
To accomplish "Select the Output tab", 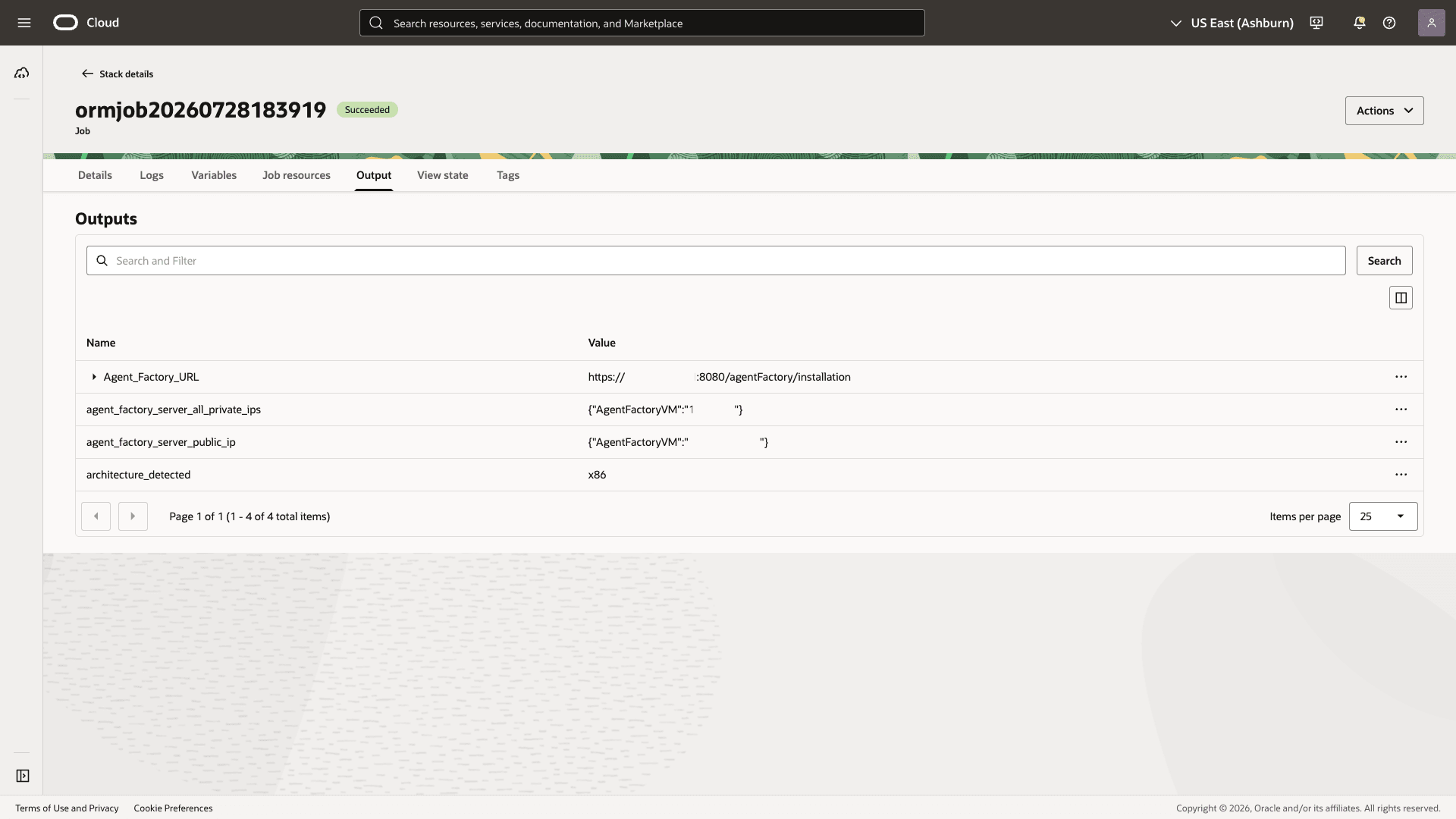I will click(x=374, y=175).
